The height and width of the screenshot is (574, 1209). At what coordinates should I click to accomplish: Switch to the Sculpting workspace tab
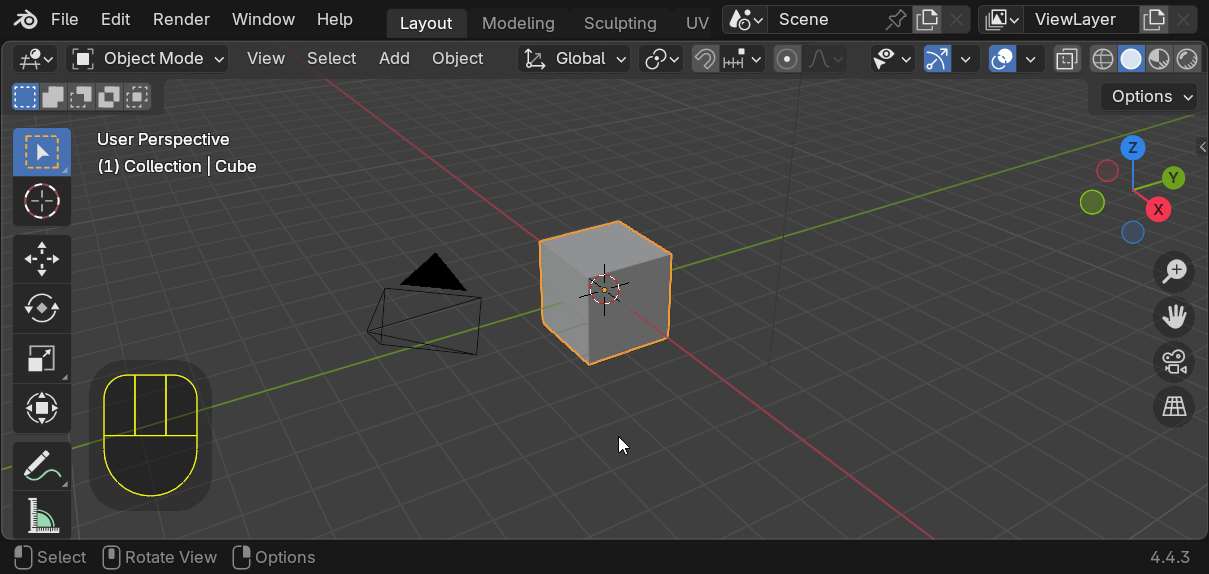pyautogui.click(x=620, y=23)
